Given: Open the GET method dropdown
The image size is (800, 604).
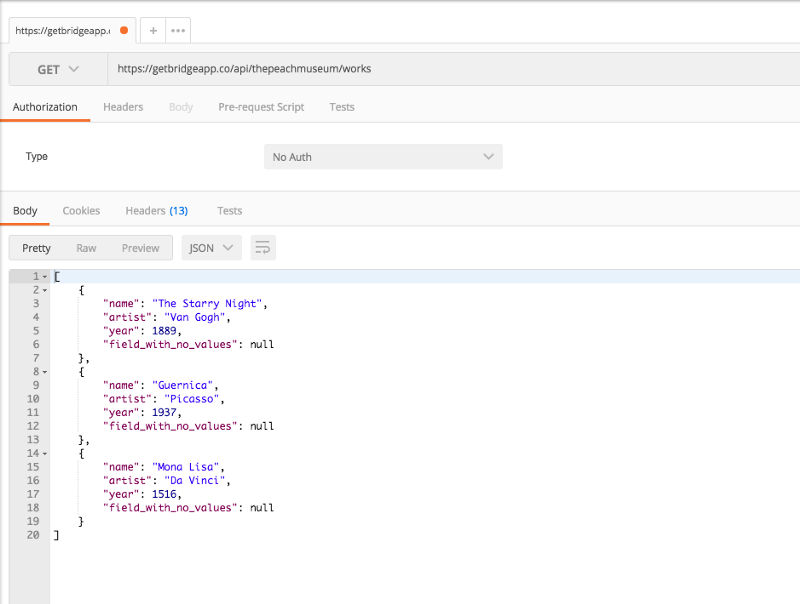Looking at the screenshot, I should point(58,69).
